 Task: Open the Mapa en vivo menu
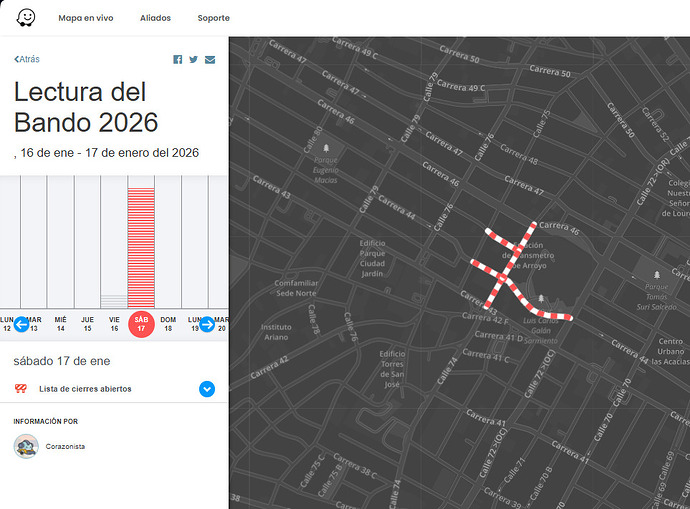pos(85,18)
